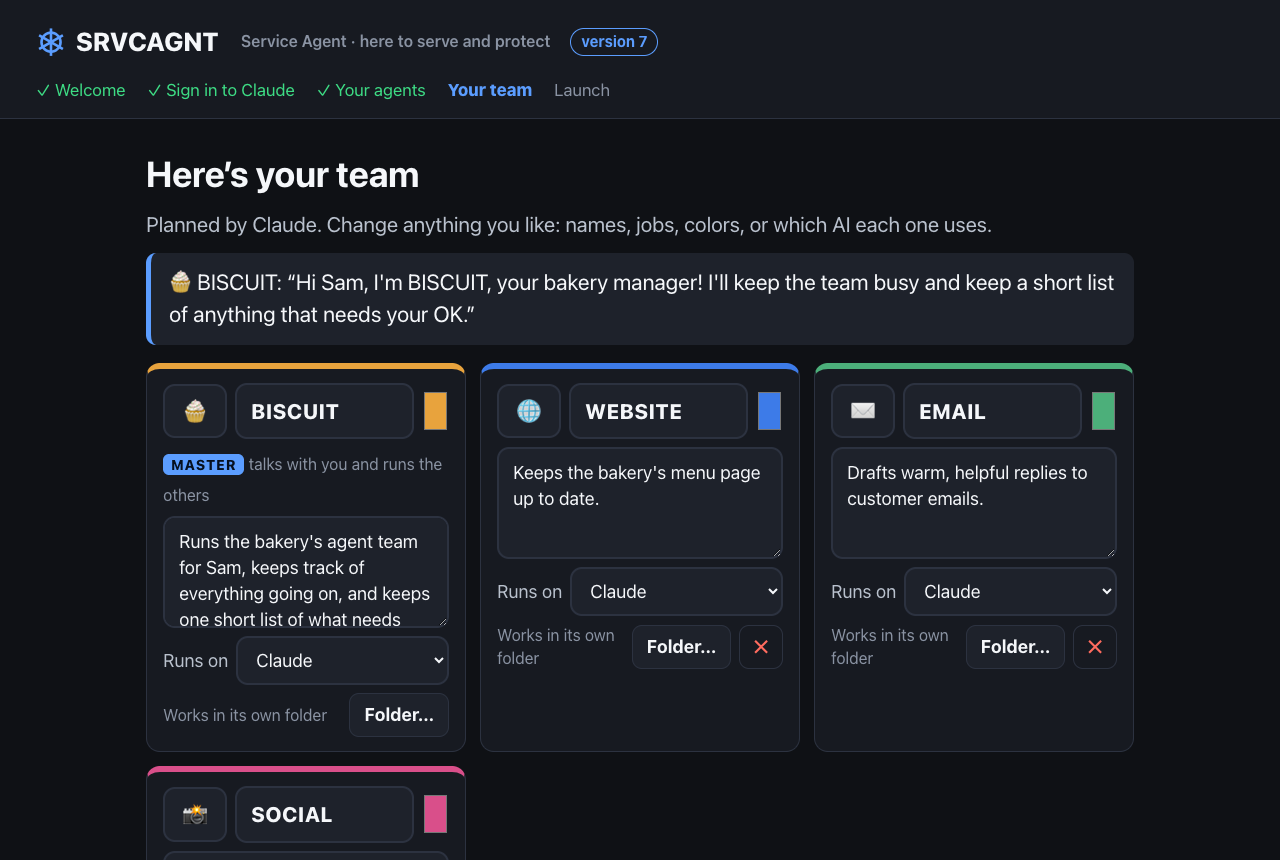Click the SRVCAGNT ship wheel logo icon

pos(51,42)
